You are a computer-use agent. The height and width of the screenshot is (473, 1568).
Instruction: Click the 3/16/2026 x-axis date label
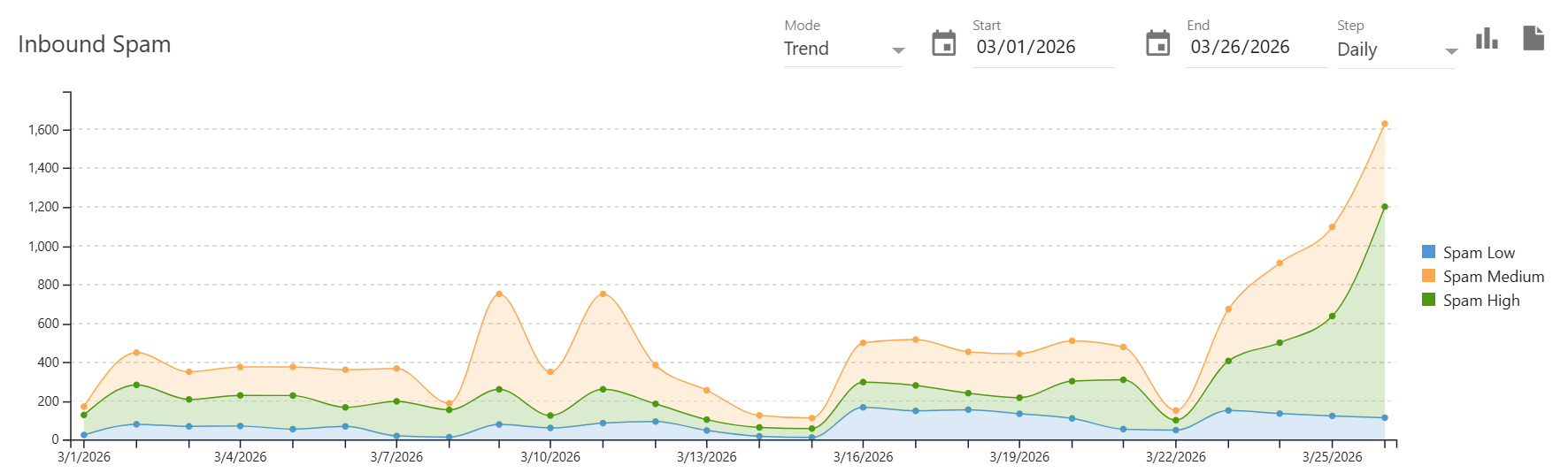(863, 457)
